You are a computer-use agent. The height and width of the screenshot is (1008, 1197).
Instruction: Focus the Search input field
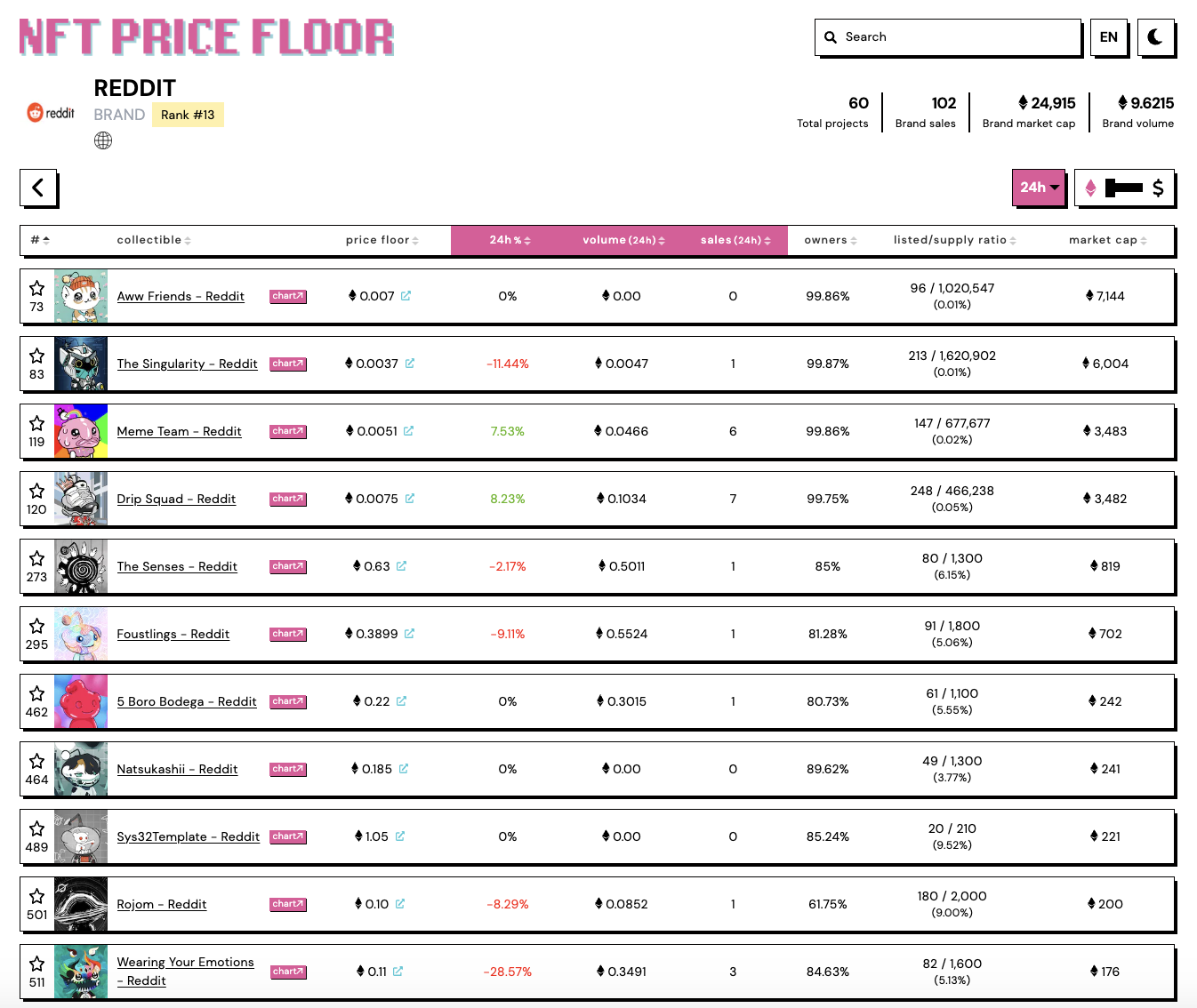click(948, 37)
